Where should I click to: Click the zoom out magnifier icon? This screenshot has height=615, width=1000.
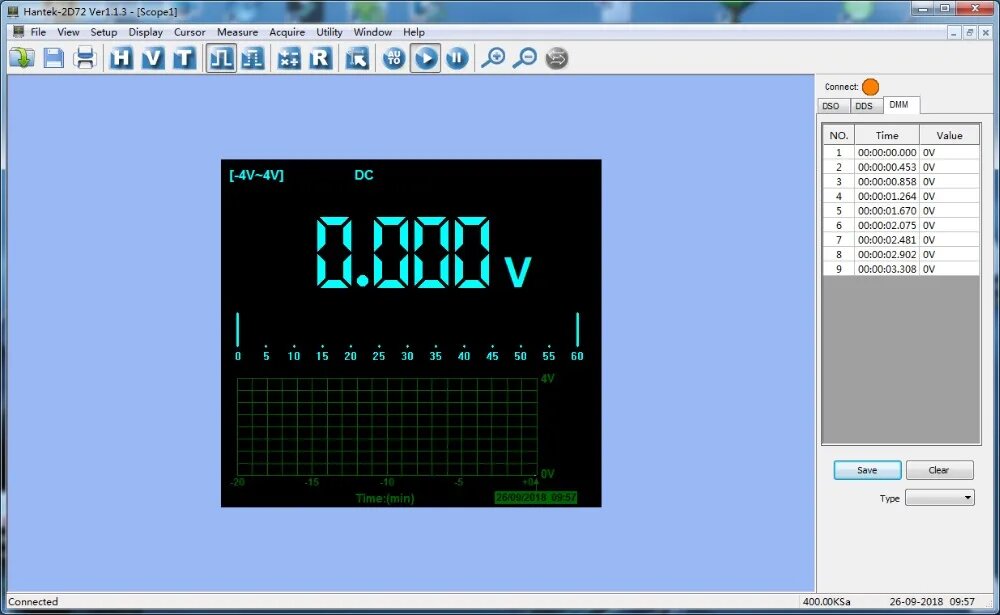(526, 58)
